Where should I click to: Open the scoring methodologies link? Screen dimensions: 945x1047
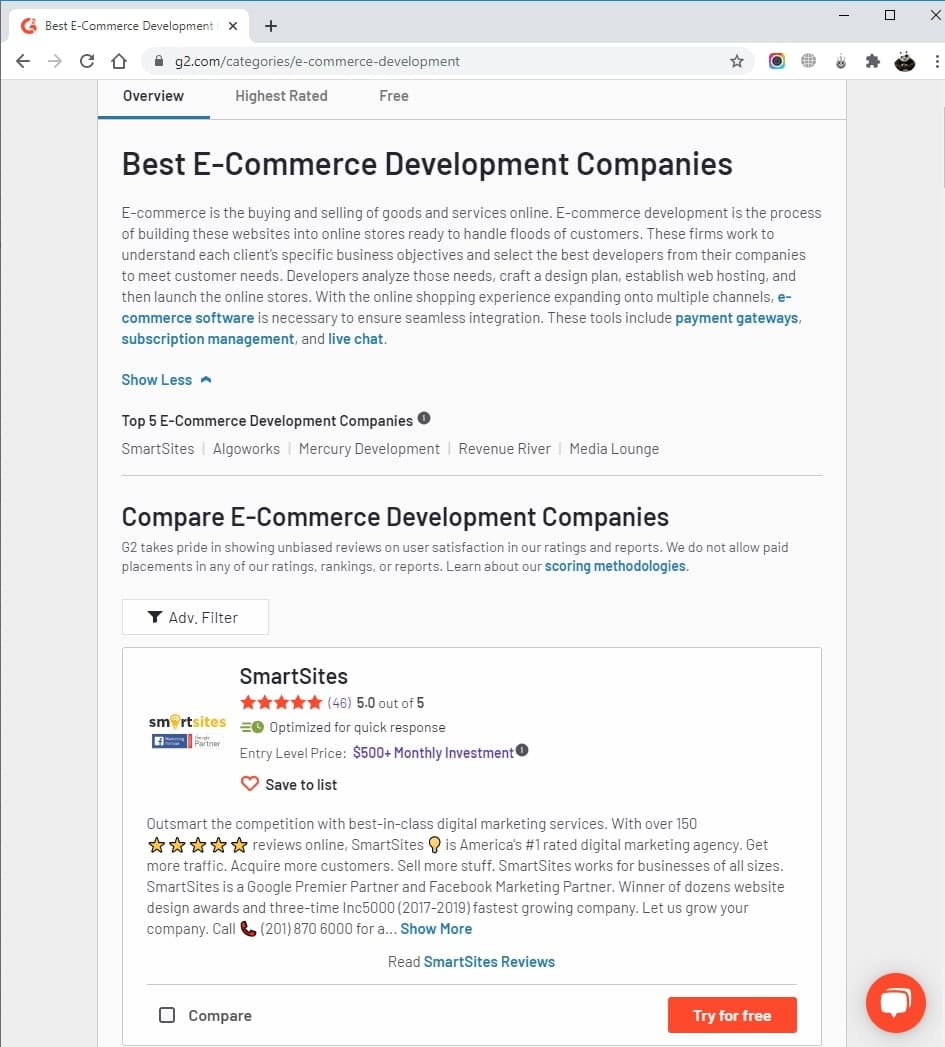(x=615, y=566)
